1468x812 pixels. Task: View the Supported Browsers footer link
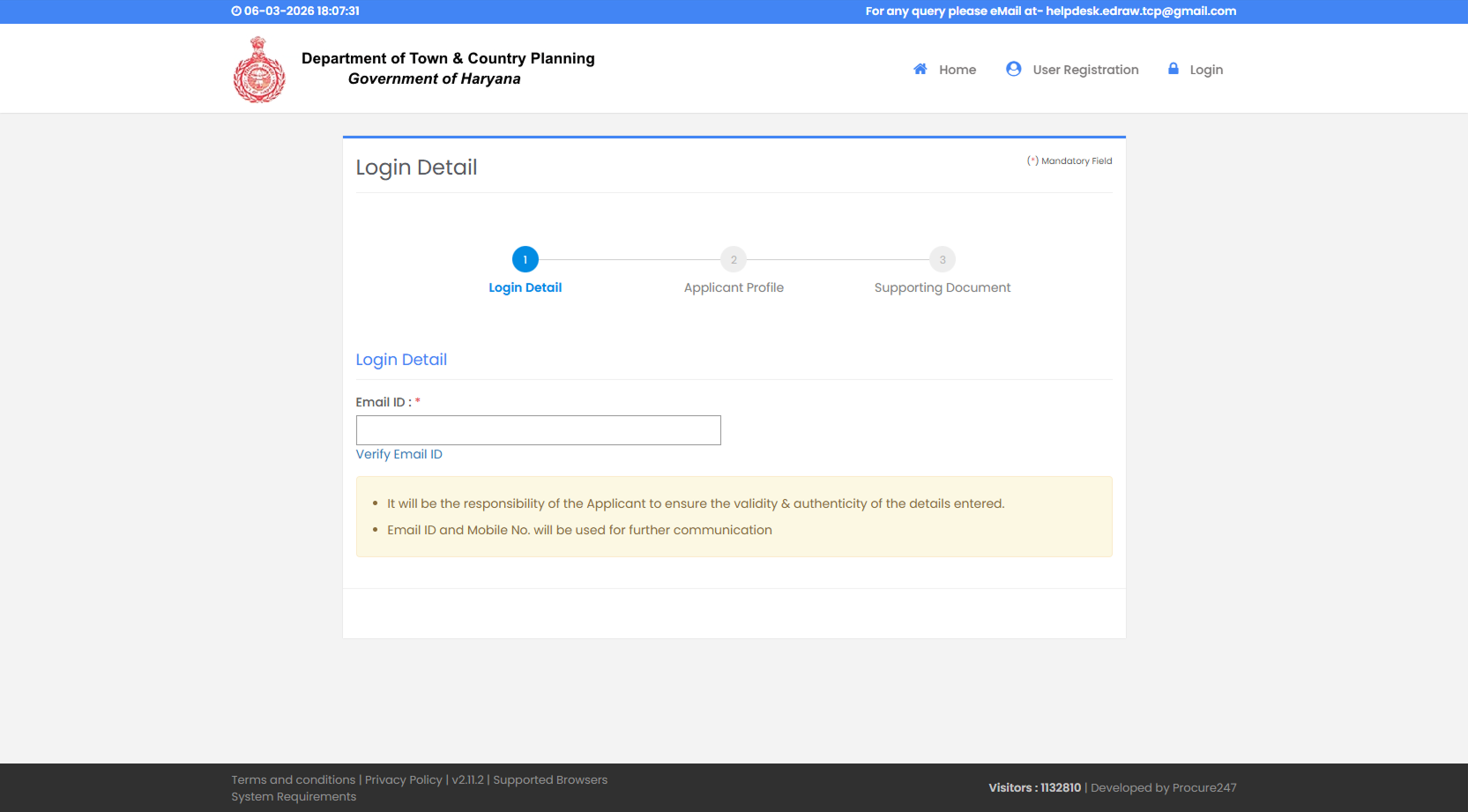[x=550, y=780]
